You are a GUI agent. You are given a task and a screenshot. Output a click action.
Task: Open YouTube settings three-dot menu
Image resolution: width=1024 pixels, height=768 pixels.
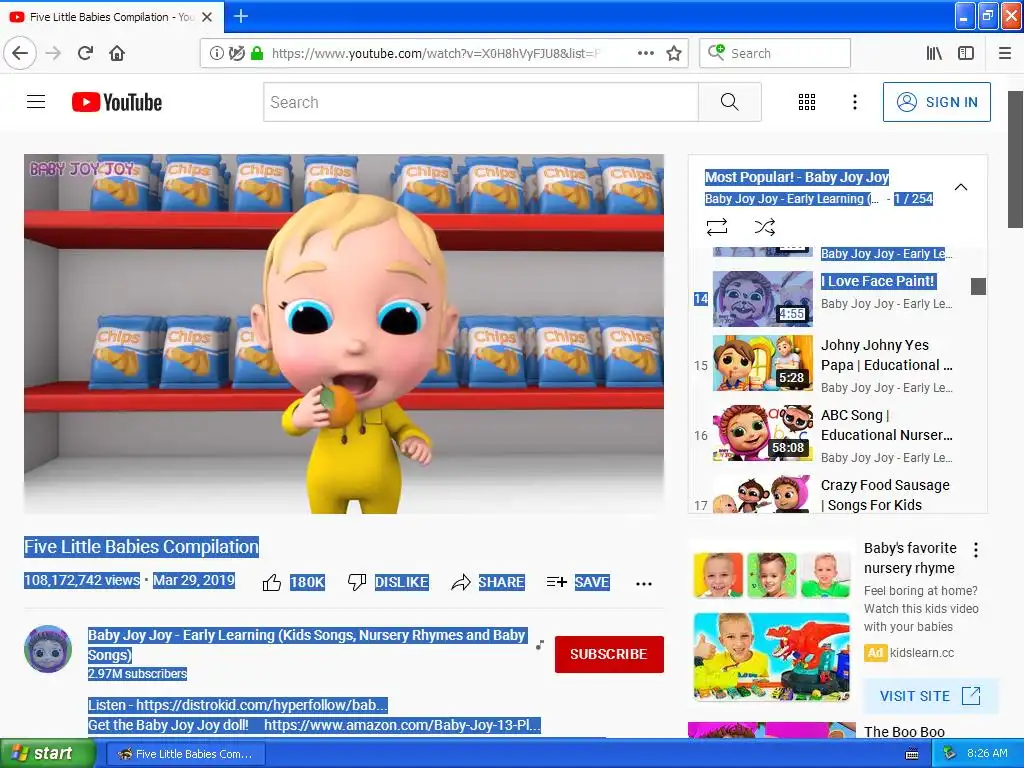(x=854, y=102)
